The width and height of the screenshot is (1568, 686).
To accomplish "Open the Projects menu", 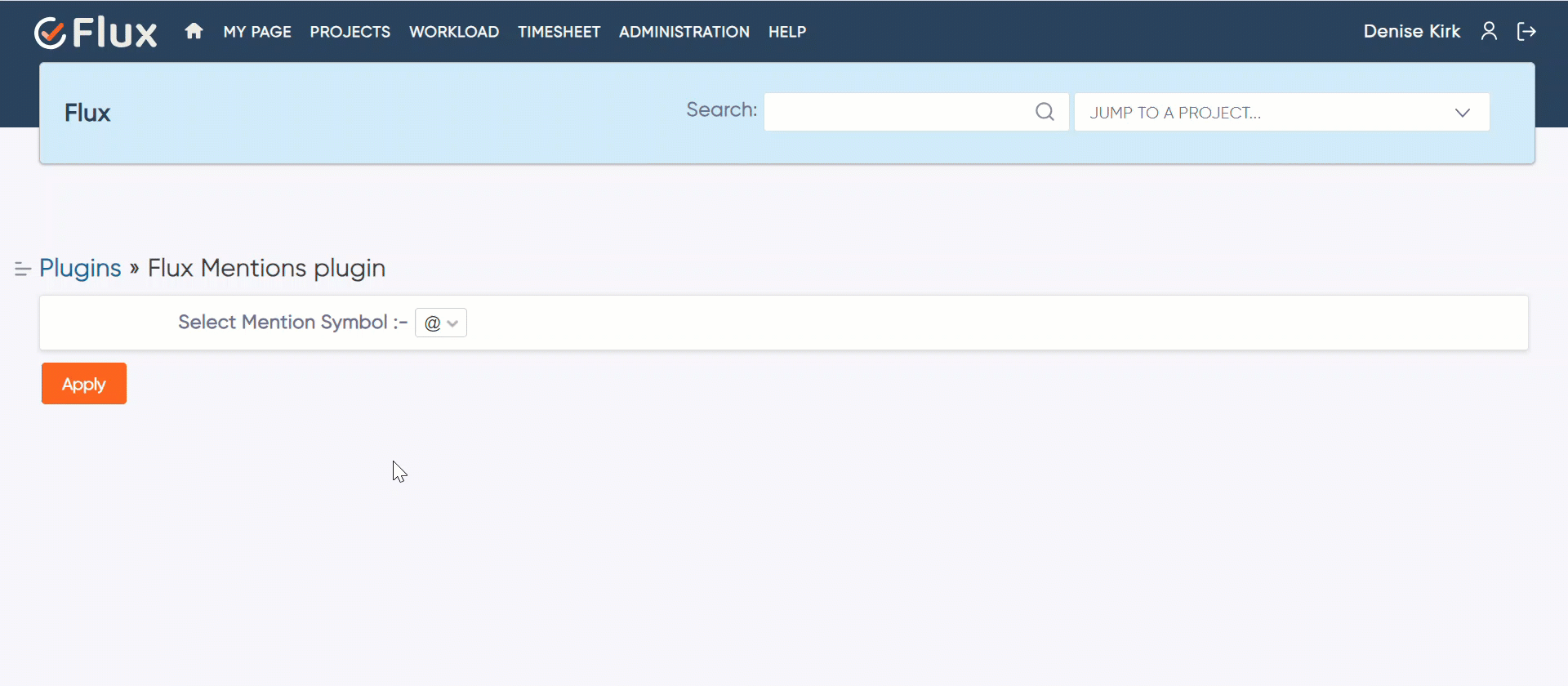I will click(x=350, y=32).
